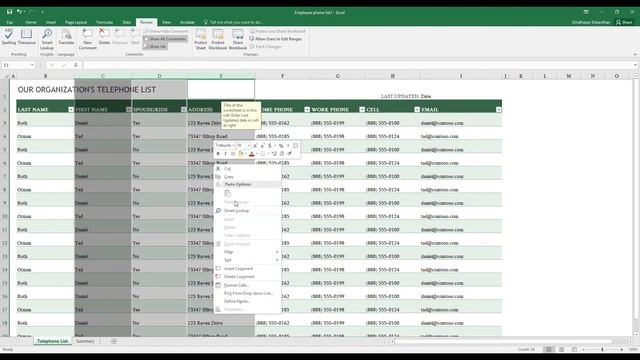Open the LAST NAME filter dropdown
Image resolution: width=640 pixels, height=360 pixels.
pyautogui.click(x=71, y=109)
